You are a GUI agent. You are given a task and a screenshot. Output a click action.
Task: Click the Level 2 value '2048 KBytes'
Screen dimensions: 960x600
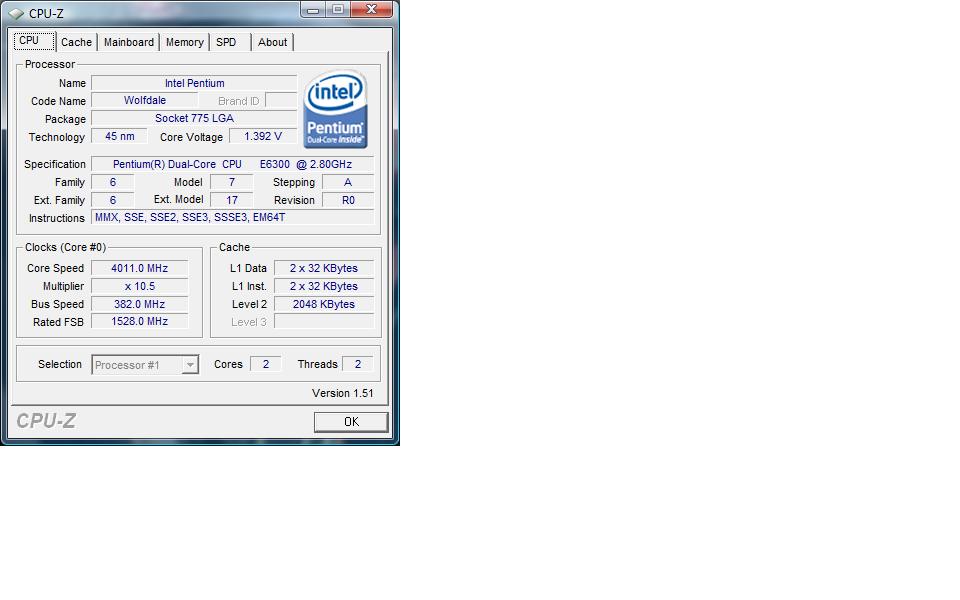[323, 304]
